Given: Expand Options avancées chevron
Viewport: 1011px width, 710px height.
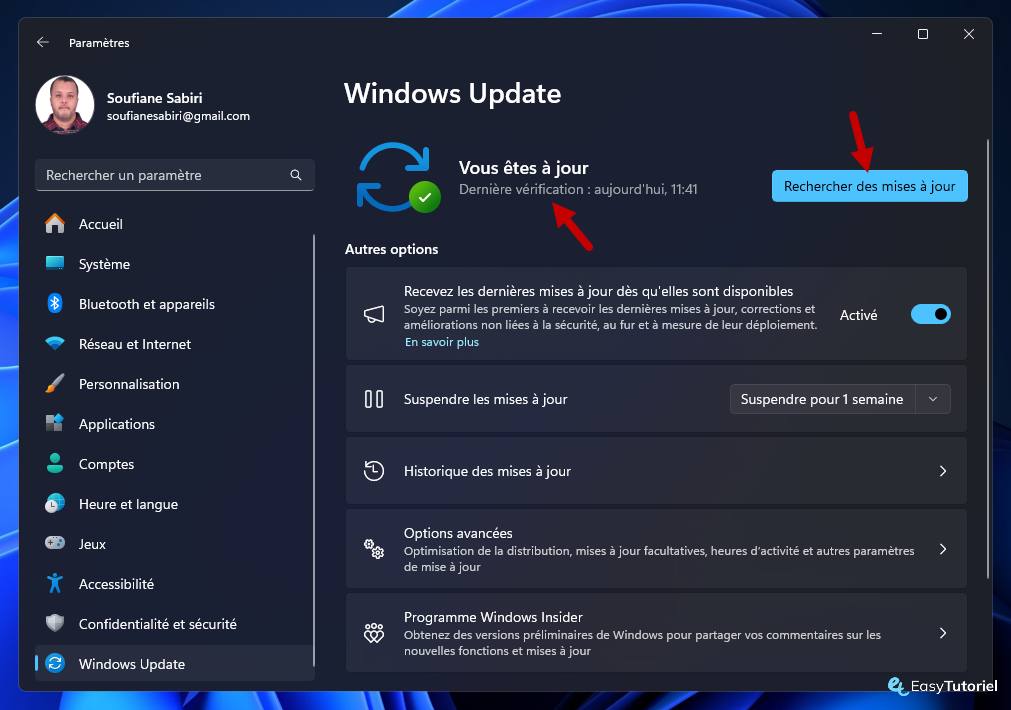Looking at the screenshot, I should (942, 549).
